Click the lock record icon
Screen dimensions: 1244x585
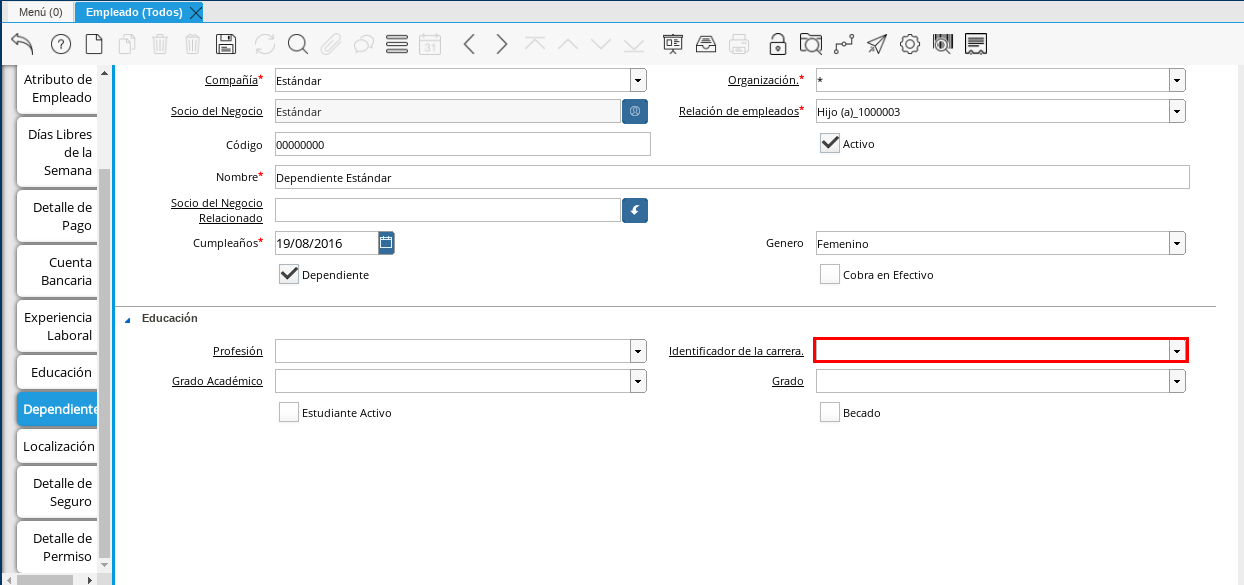(x=777, y=44)
